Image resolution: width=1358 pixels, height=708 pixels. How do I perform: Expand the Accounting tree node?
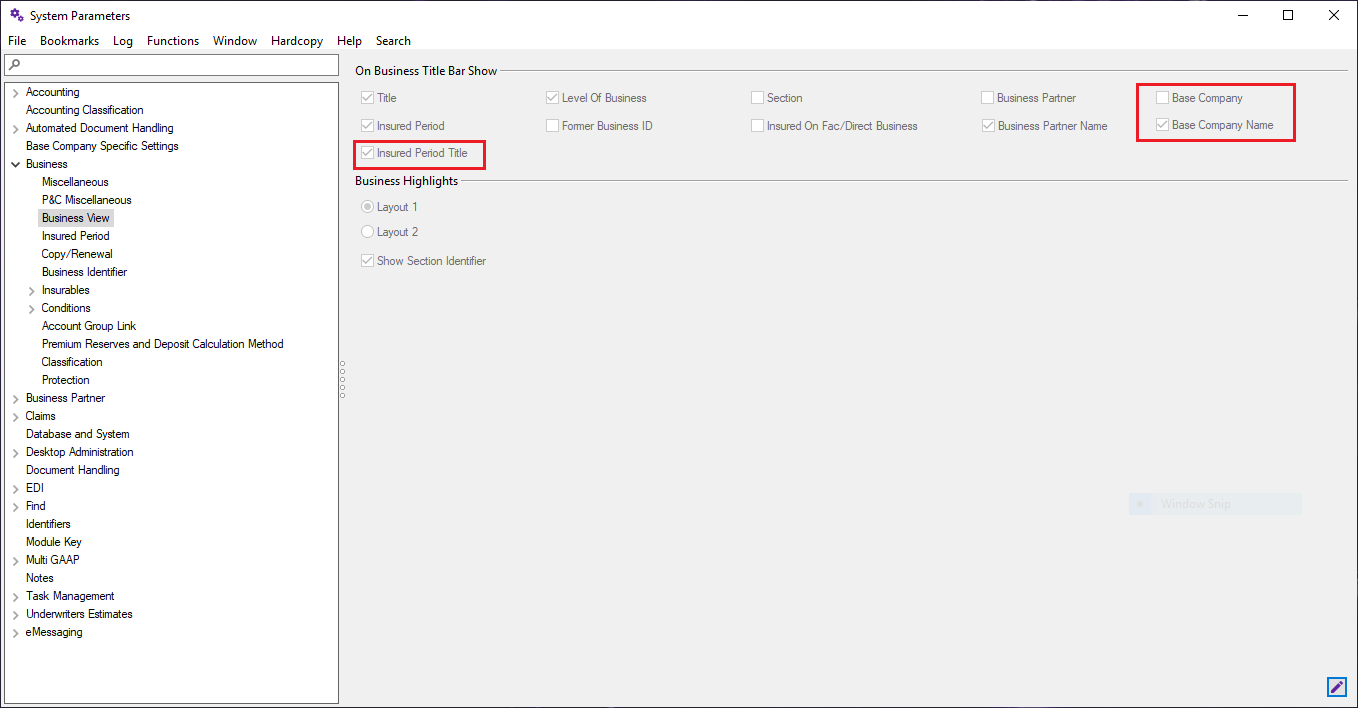point(15,93)
